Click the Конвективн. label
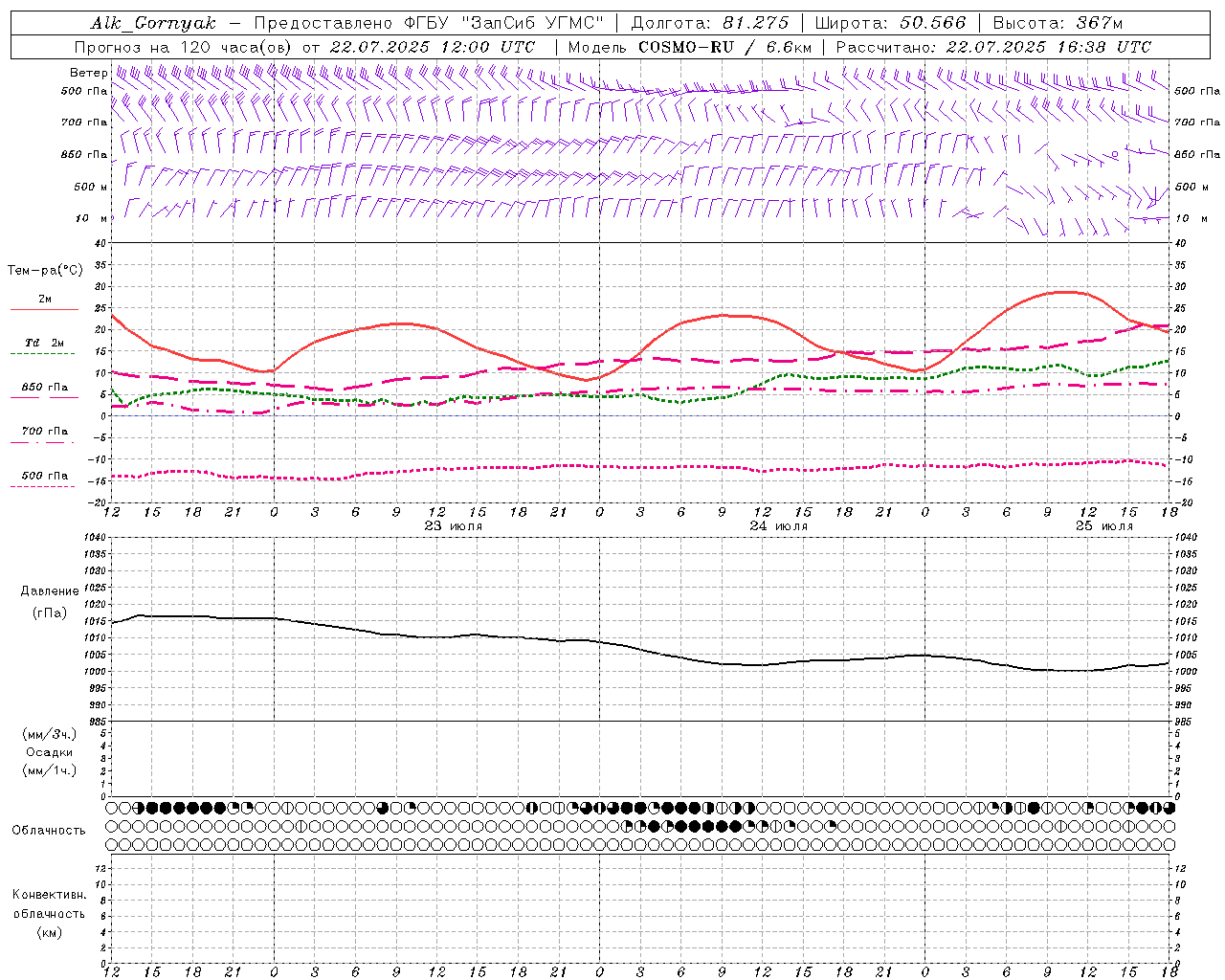1225x980 pixels. (x=49, y=895)
